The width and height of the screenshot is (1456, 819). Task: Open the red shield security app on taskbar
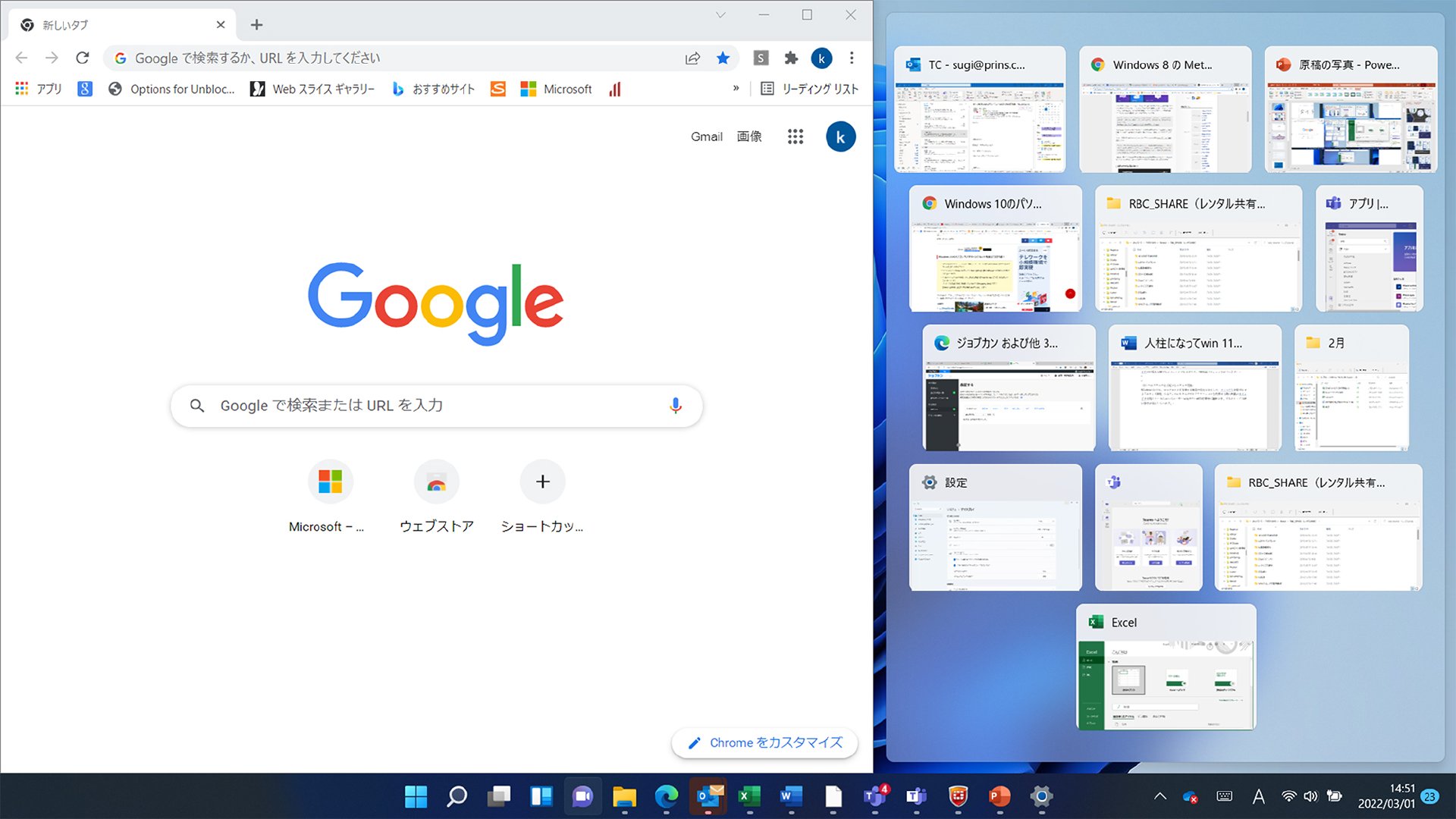tap(959, 796)
